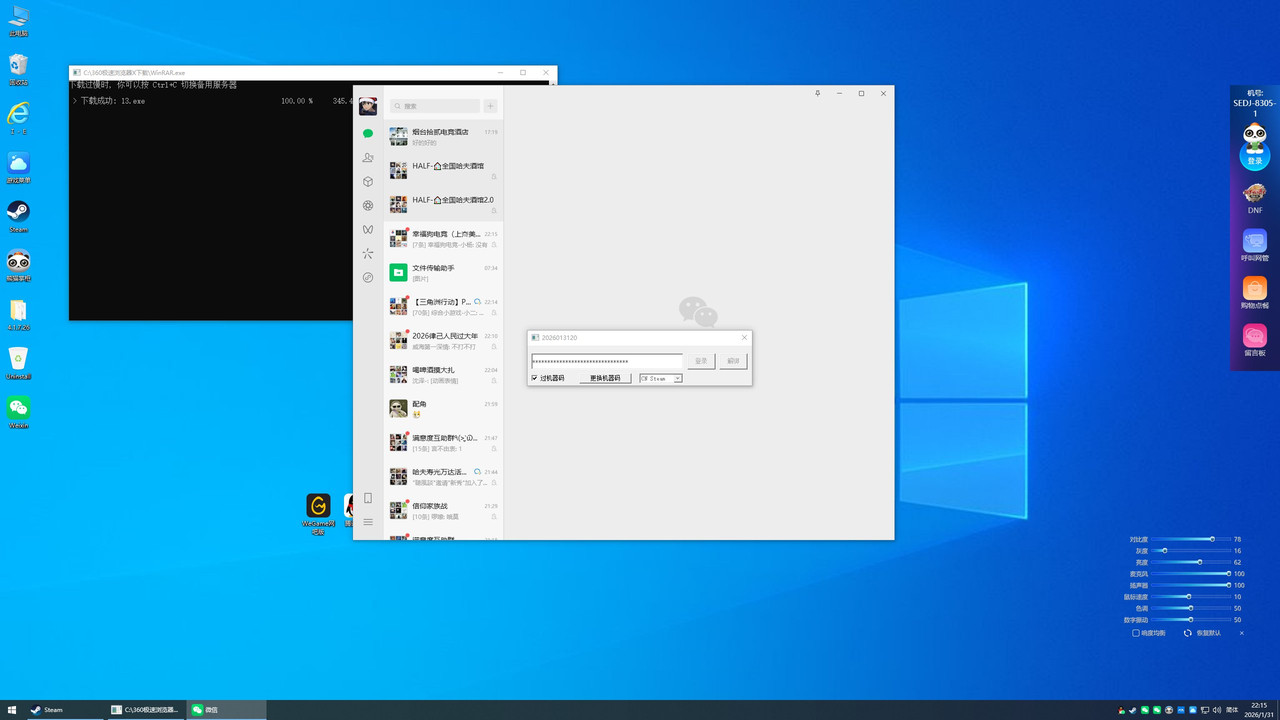Open the Channels butterfly icon in WeChat sidebar

click(x=368, y=229)
